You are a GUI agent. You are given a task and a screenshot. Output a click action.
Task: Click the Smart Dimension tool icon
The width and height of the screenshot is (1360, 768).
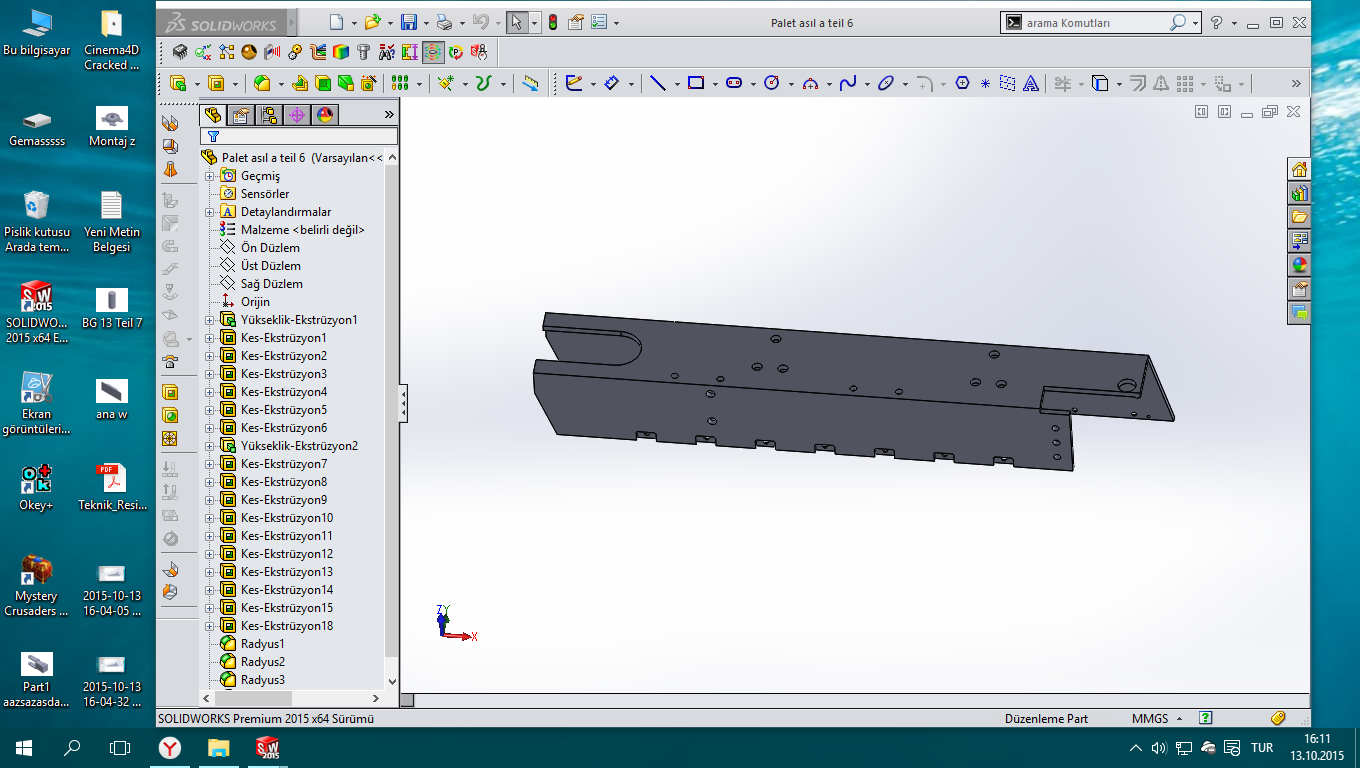[612, 84]
